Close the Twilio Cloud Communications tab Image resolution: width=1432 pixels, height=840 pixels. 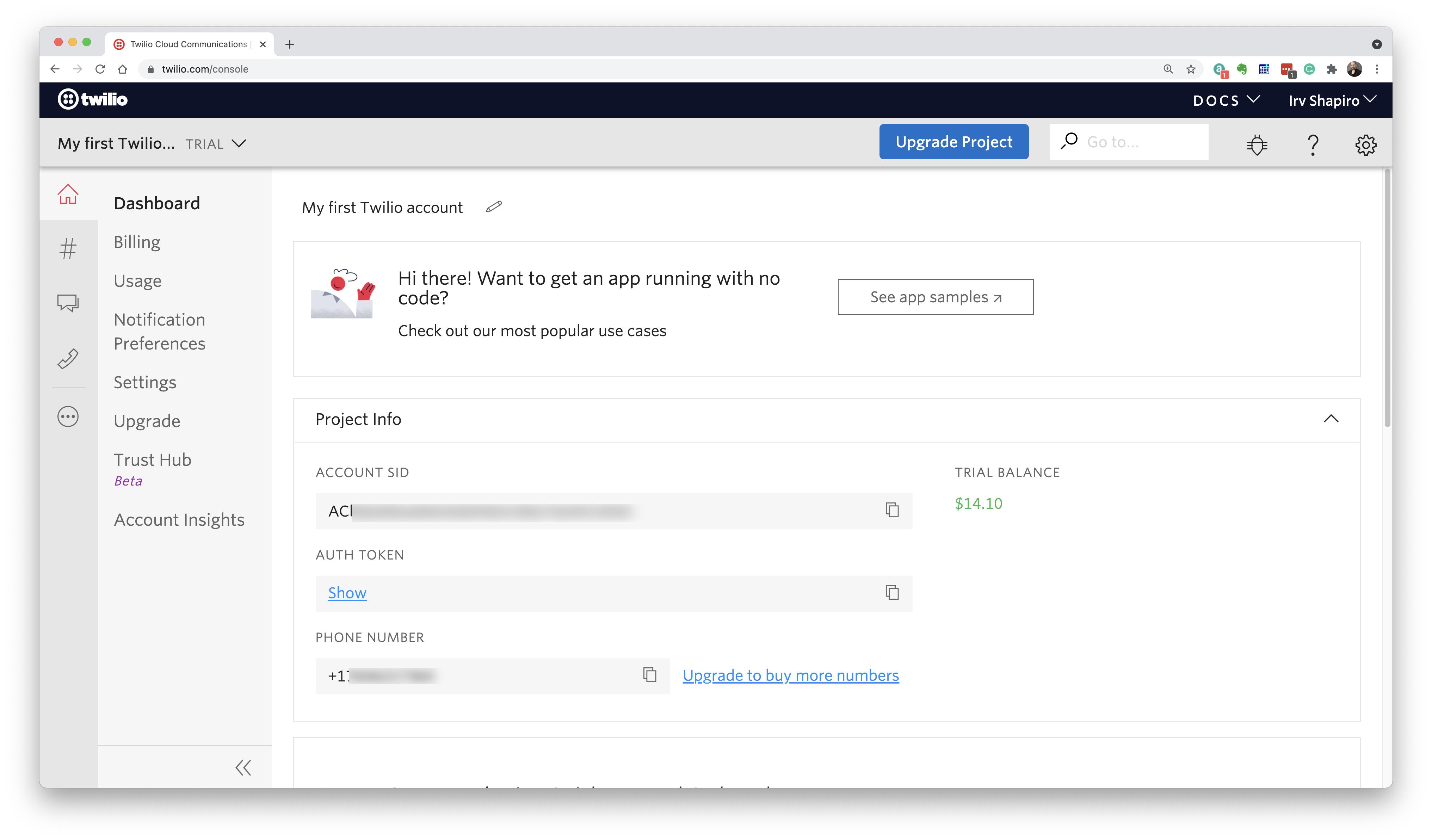(263, 44)
